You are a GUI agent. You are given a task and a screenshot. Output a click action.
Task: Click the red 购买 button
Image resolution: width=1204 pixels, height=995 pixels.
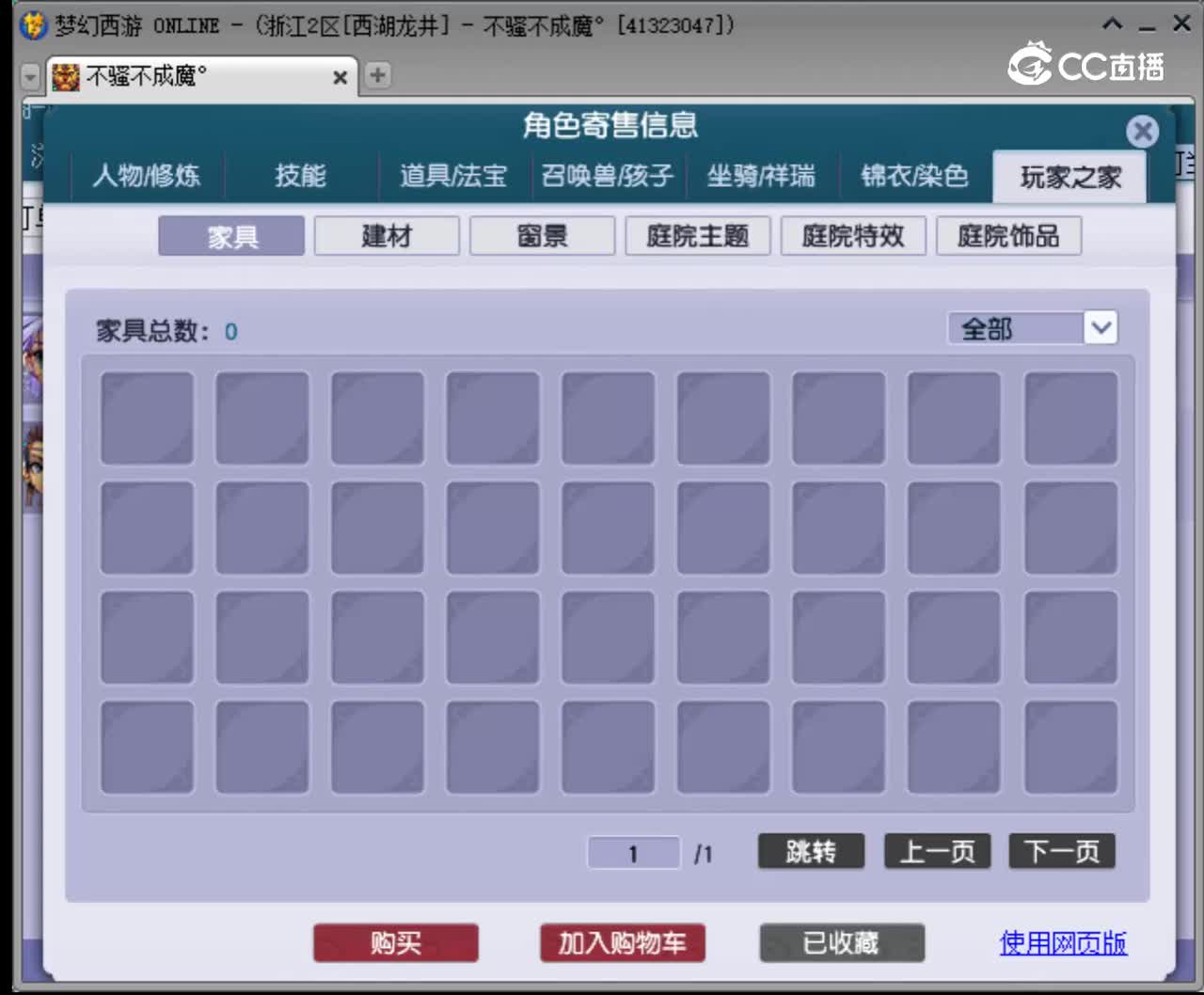pos(396,942)
